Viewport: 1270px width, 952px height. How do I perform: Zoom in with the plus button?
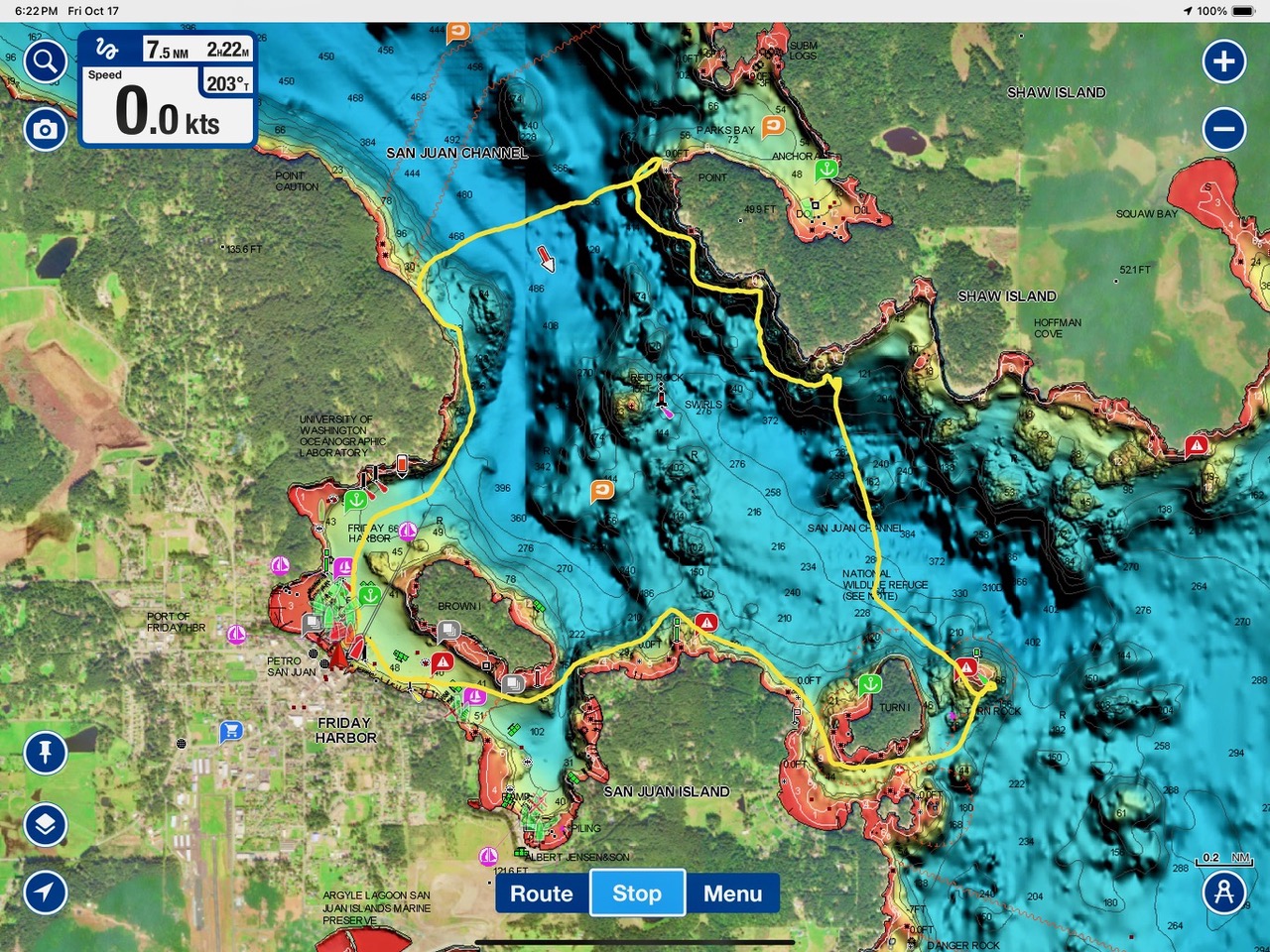1223,61
